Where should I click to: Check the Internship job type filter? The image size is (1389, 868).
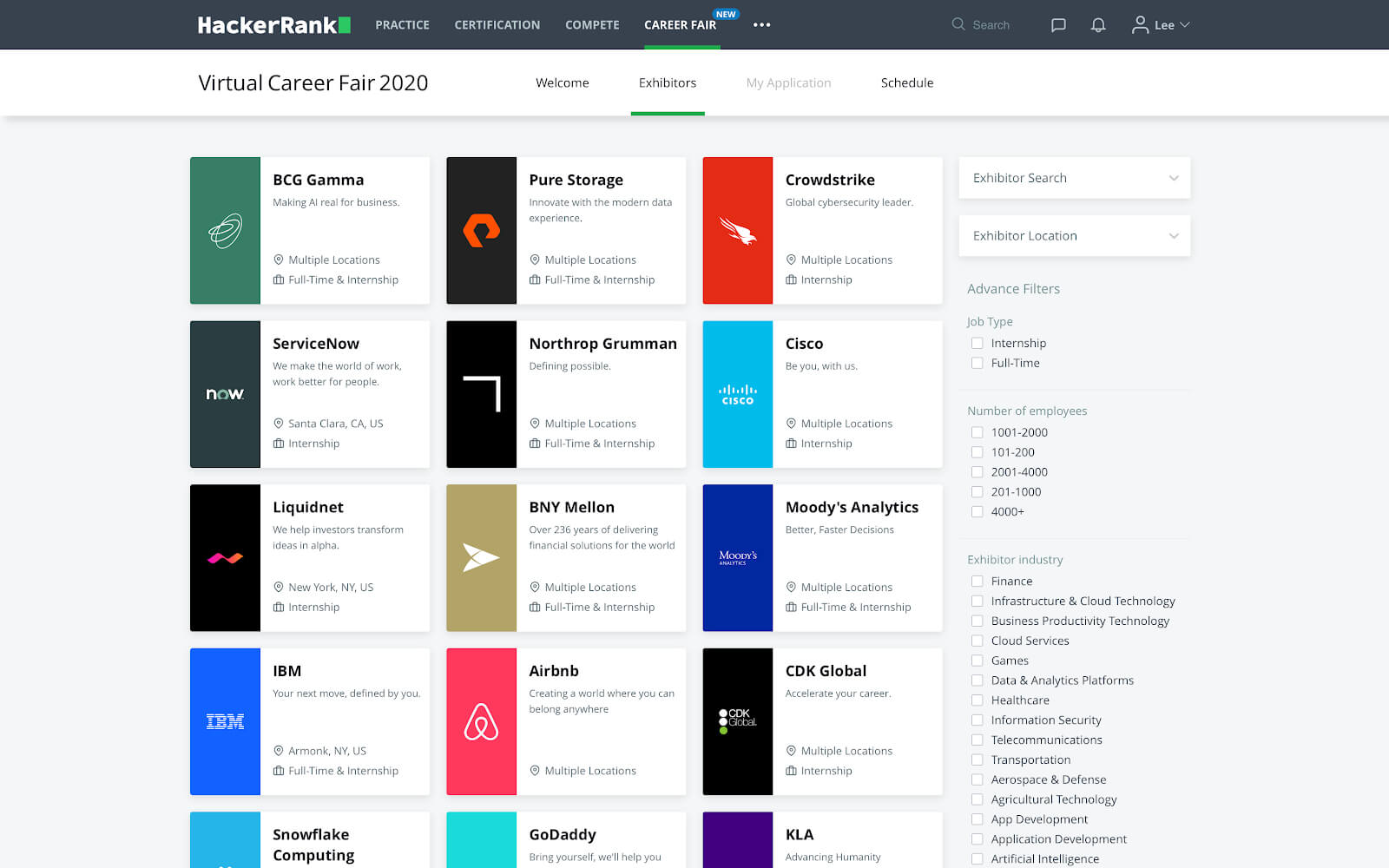(978, 343)
